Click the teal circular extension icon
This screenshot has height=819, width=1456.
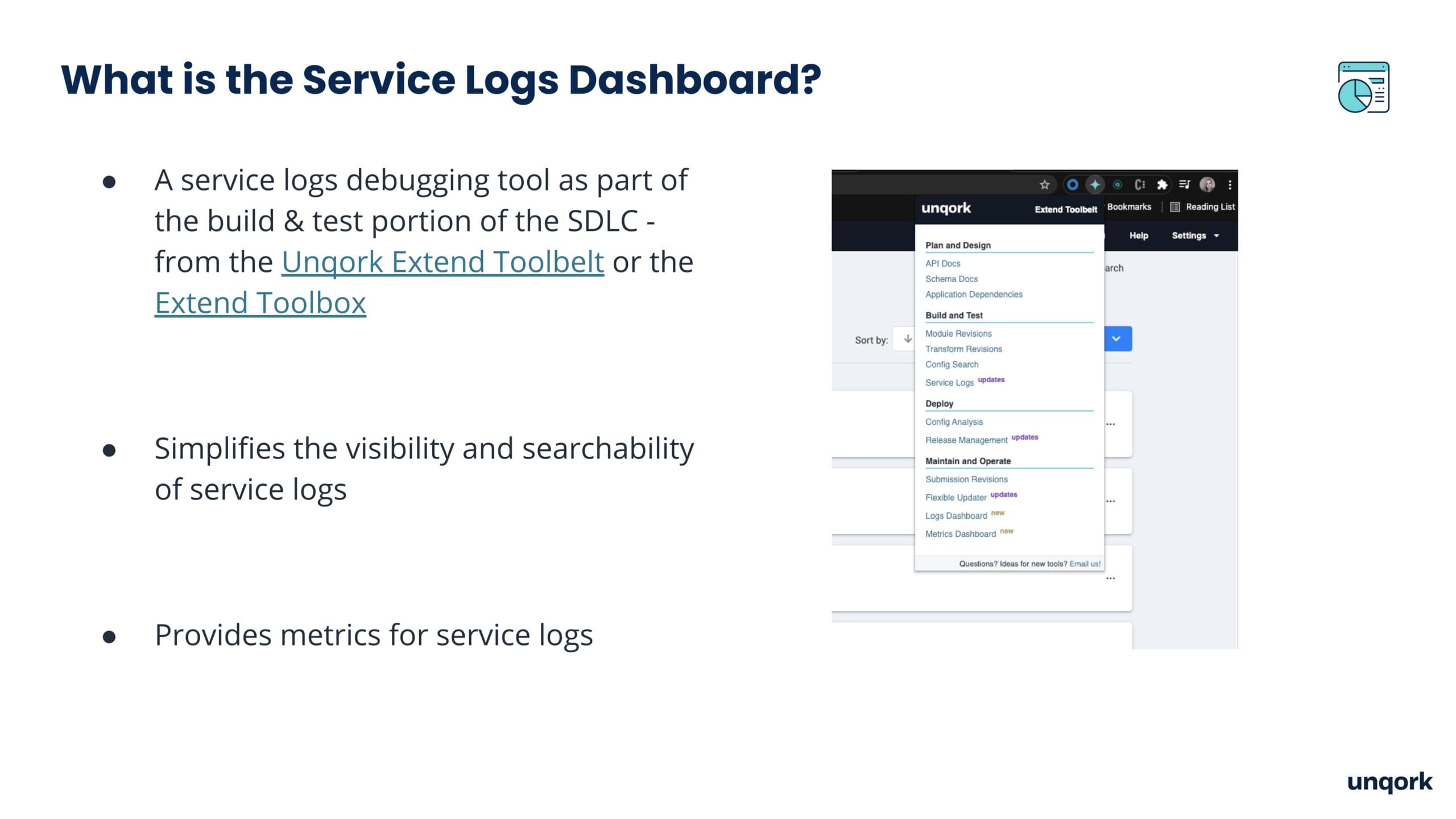[1117, 185]
